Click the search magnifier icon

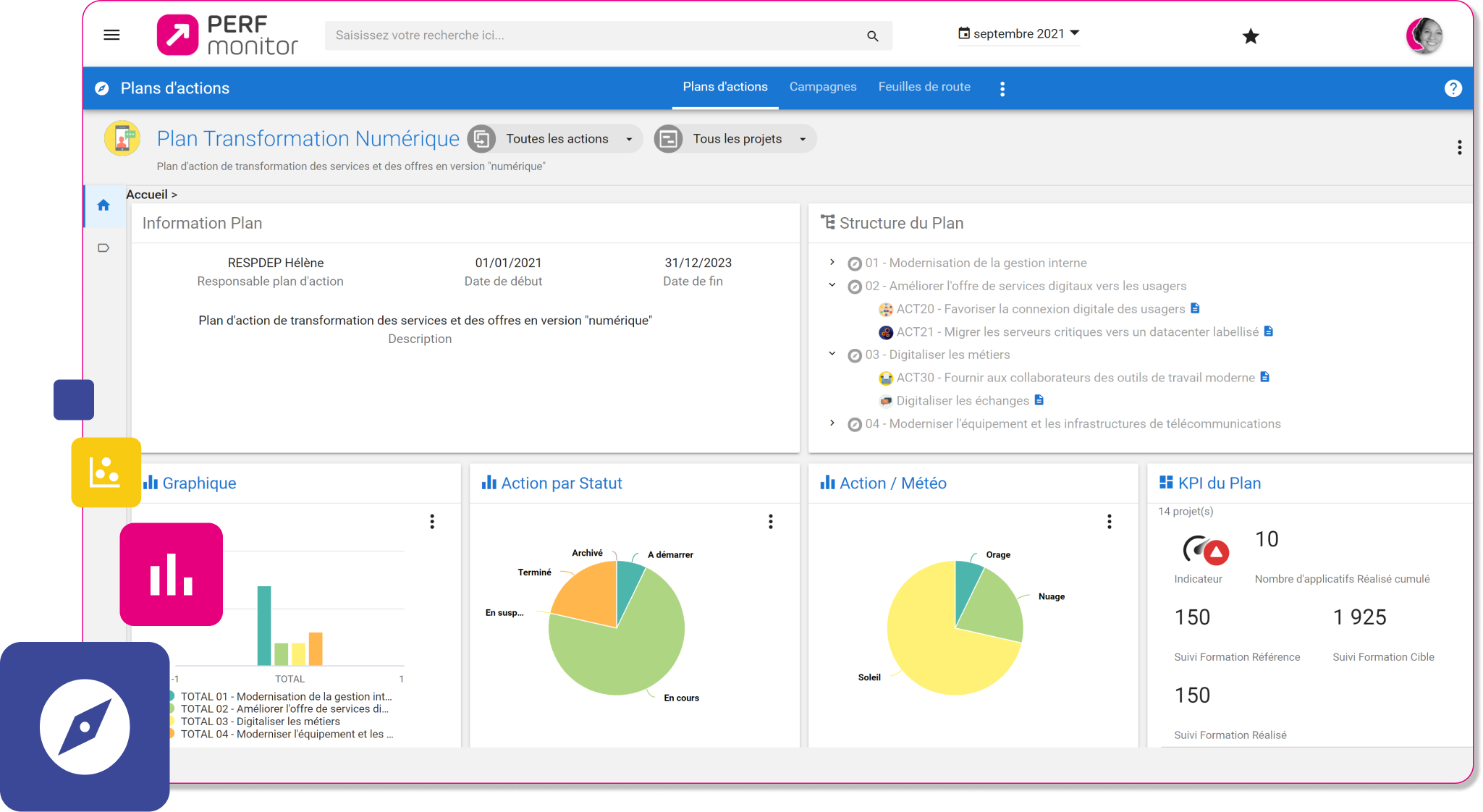[873, 35]
